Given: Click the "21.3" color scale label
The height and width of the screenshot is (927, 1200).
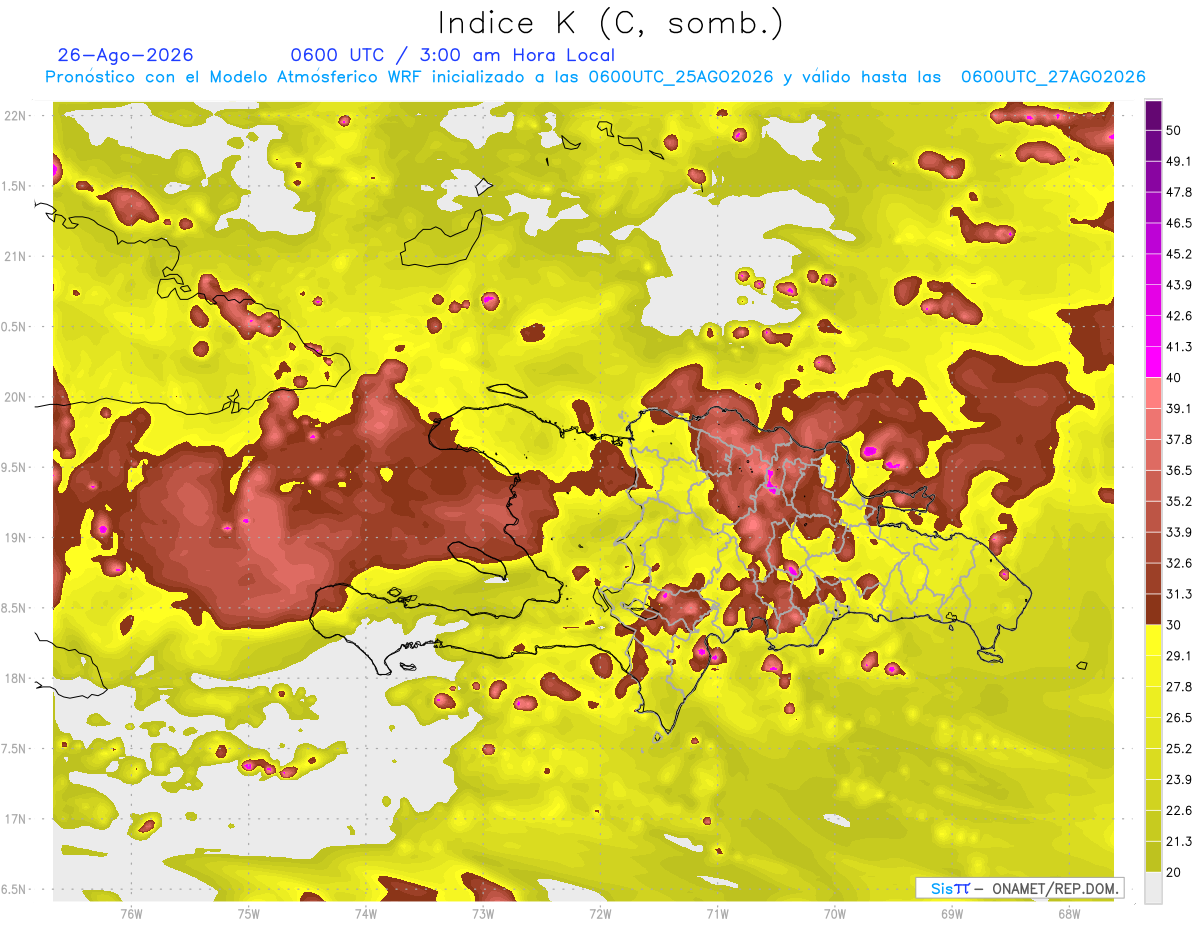Looking at the screenshot, I should pyautogui.click(x=1179, y=841).
